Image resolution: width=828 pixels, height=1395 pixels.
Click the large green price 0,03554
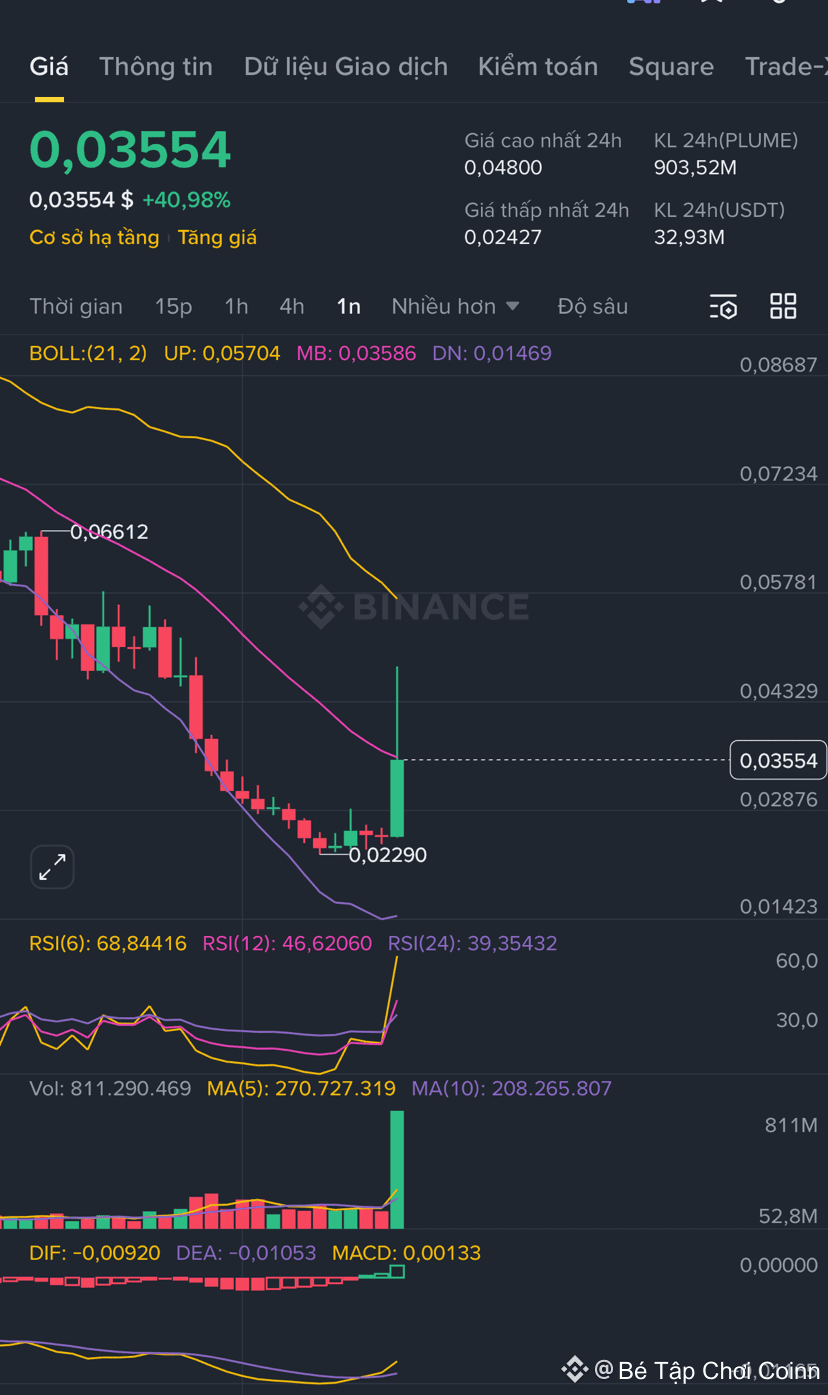point(130,150)
